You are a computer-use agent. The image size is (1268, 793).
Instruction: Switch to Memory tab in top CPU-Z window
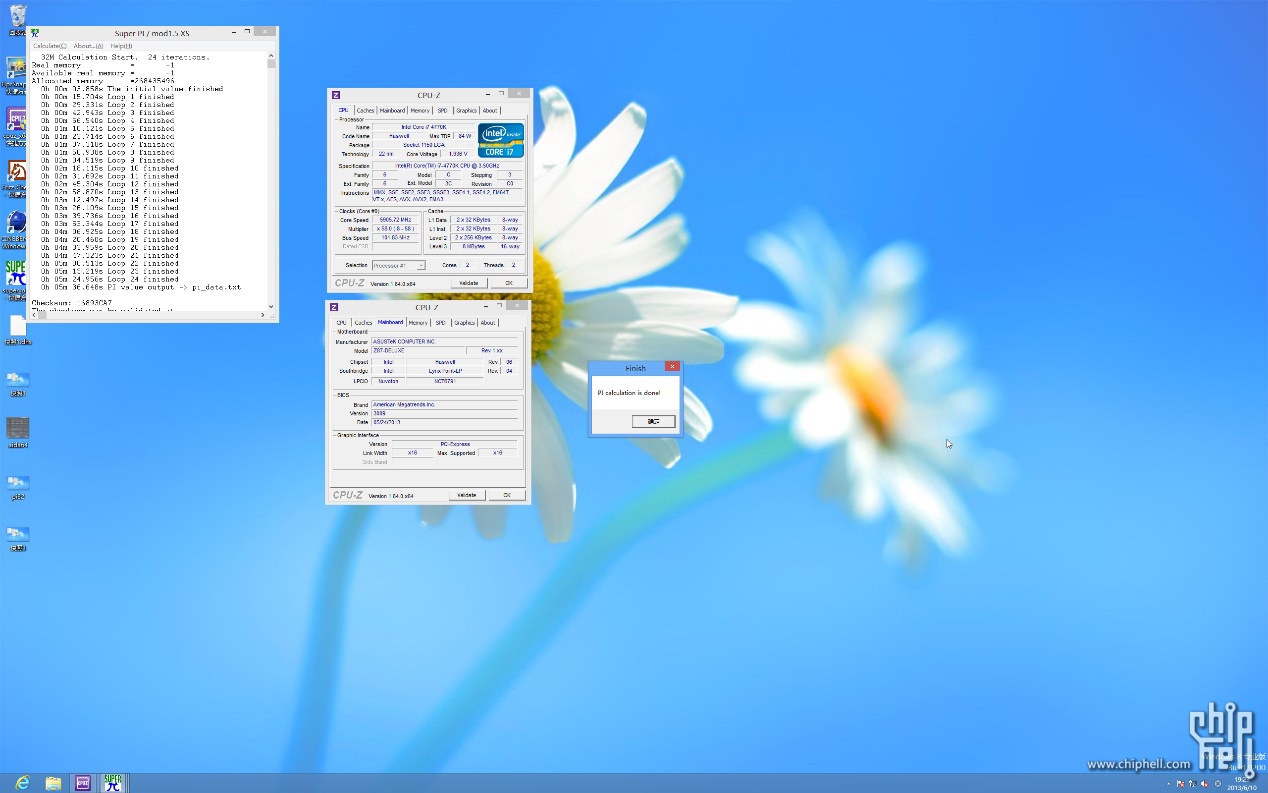point(420,111)
